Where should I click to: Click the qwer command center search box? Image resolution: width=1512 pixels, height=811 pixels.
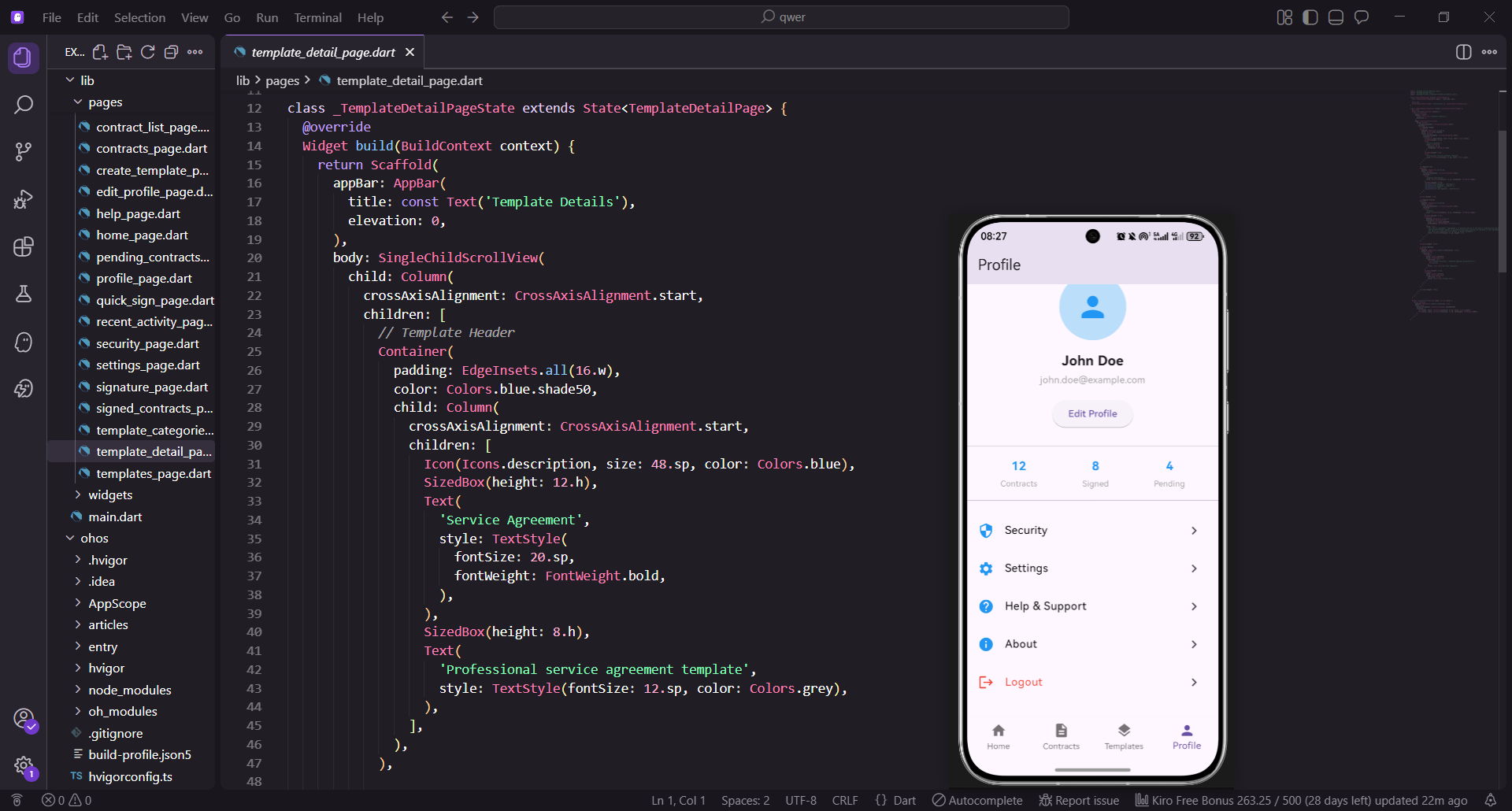point(781,17)
